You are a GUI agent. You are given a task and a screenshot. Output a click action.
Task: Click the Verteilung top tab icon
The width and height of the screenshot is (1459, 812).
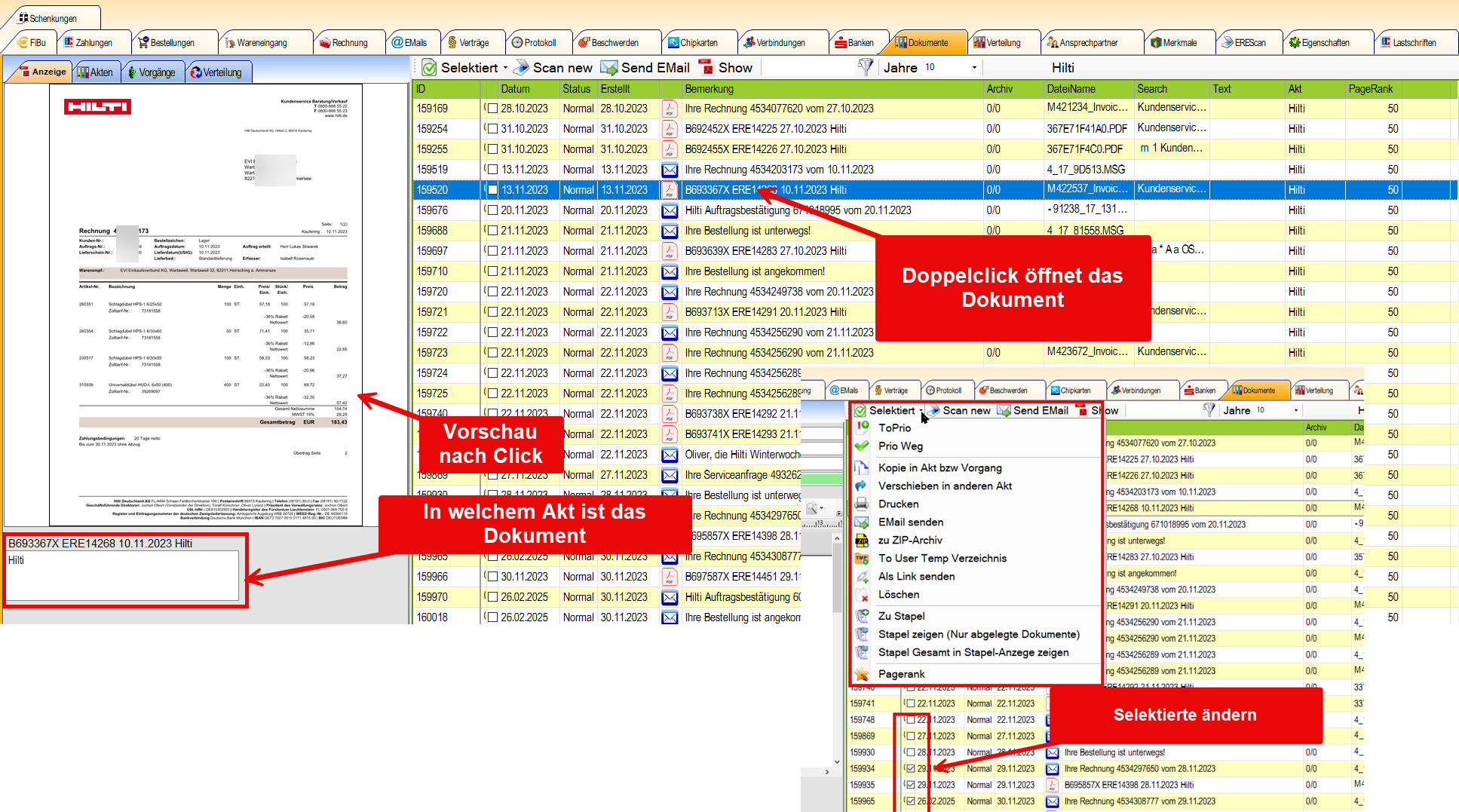979,43
